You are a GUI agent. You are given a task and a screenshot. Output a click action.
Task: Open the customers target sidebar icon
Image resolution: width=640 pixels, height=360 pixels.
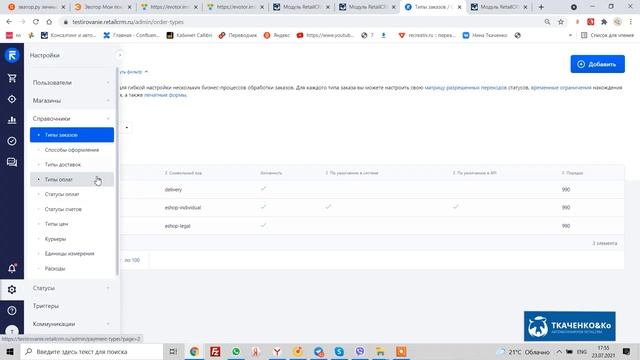(x=12, y=99)
